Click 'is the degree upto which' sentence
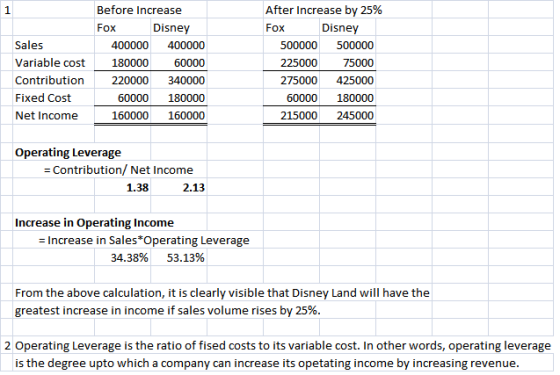 coord(267,363)
